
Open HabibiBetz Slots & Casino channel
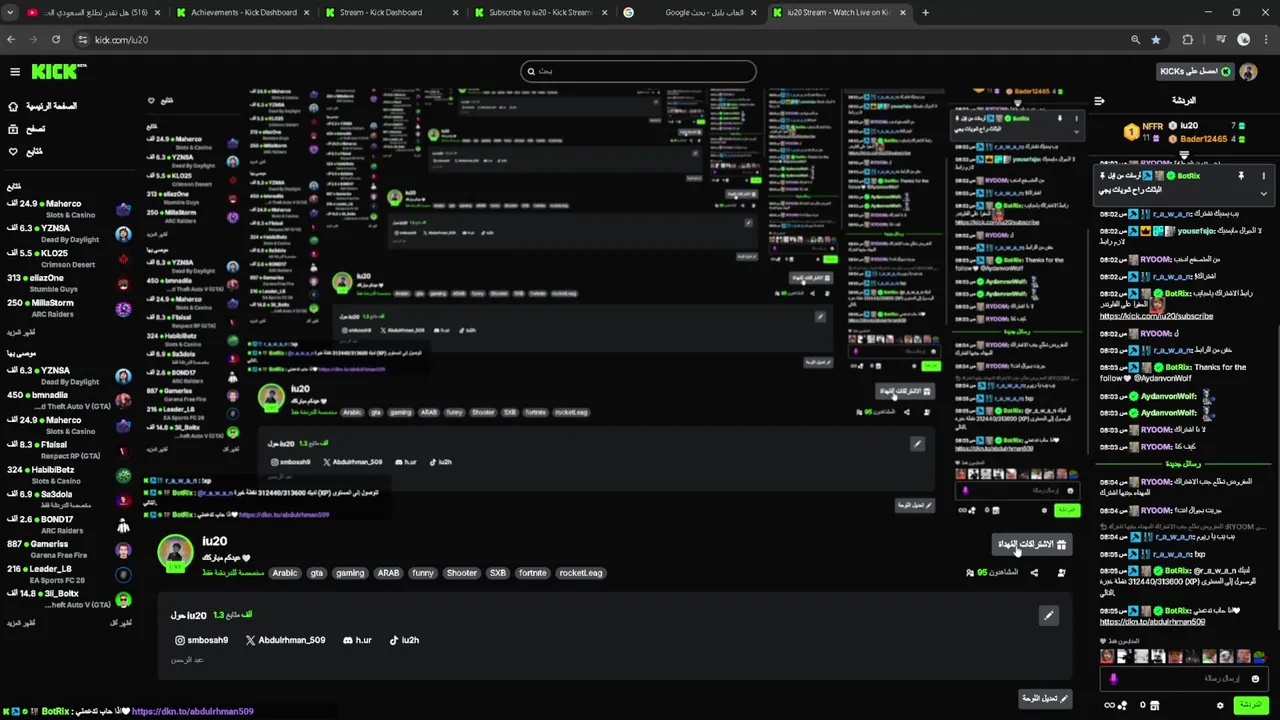coord(68,475)
